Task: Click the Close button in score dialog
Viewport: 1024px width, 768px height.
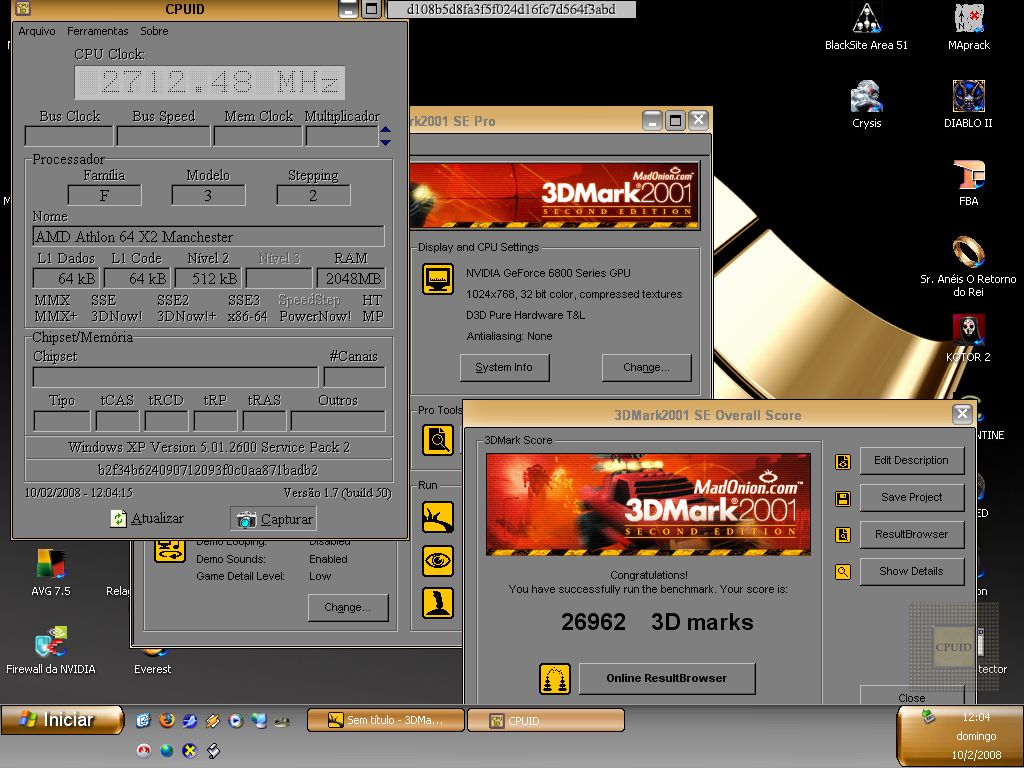Action: click(x=912, y=696)
